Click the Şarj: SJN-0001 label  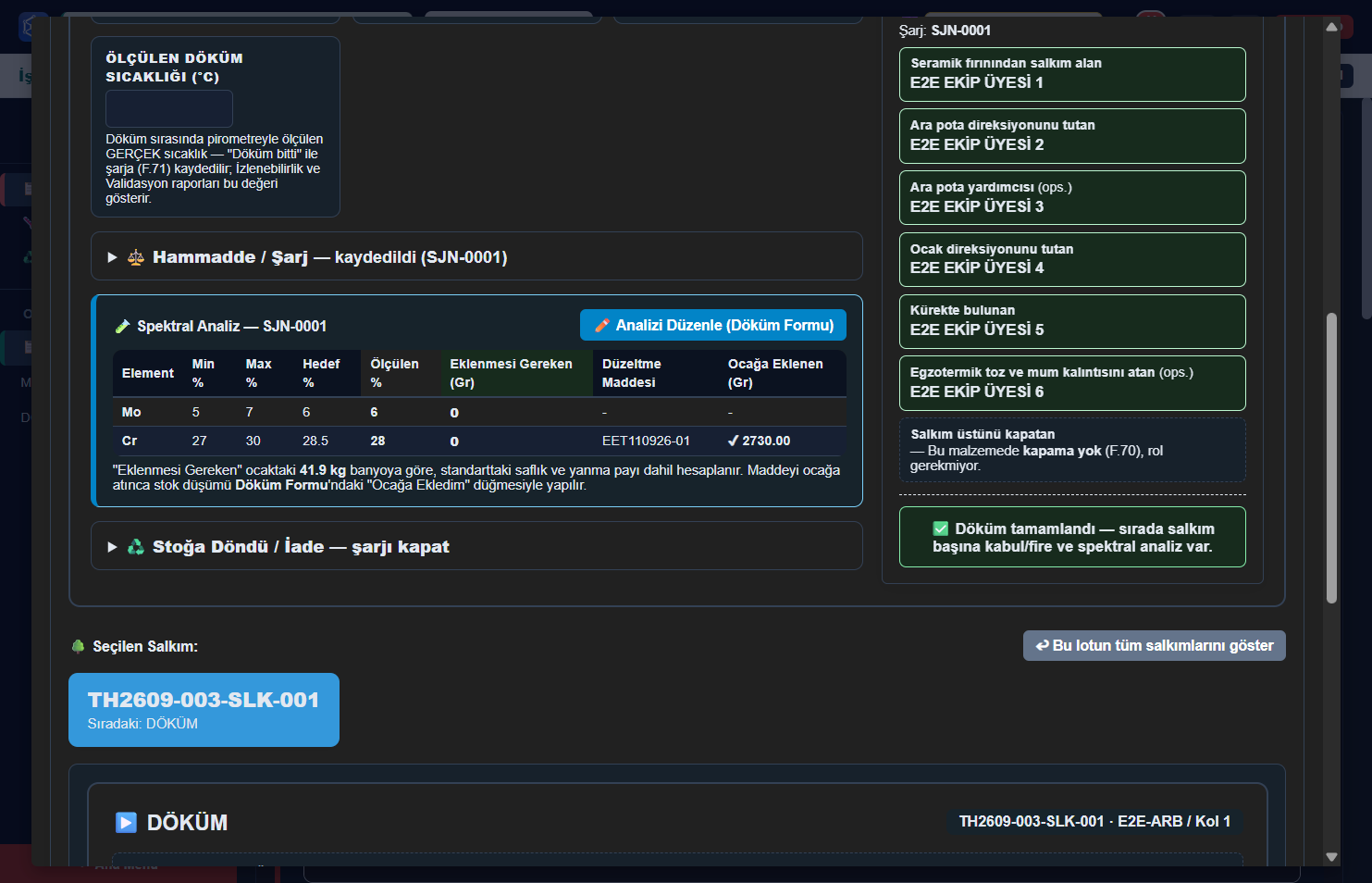tap(945, 31)
